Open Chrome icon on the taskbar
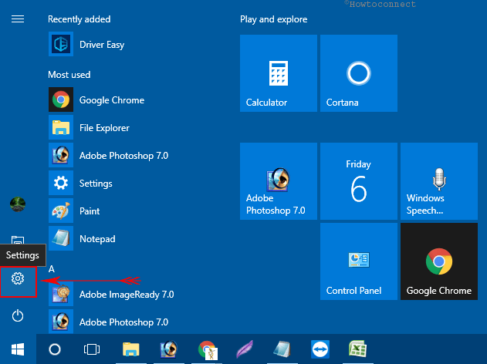The width and height of the screenshot is (487, 364). point(207,350)
